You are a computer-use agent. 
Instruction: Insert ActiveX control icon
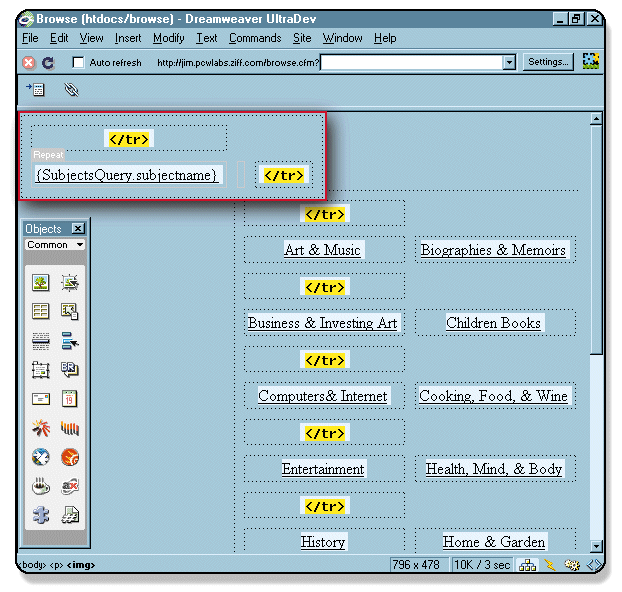click(x=70, y=486)
